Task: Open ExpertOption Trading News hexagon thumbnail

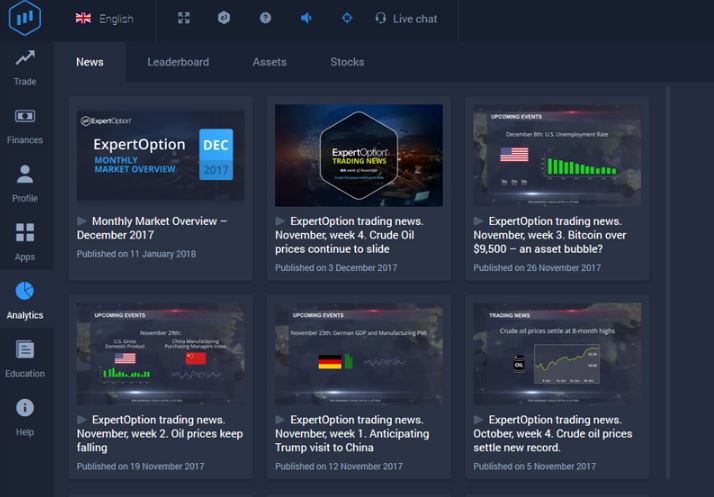Action: tap(359, 155)
